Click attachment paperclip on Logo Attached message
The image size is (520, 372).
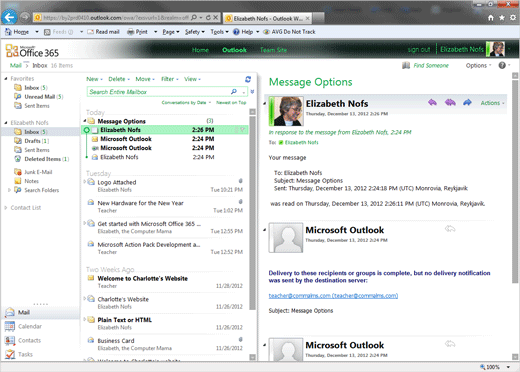pos(240,181)
